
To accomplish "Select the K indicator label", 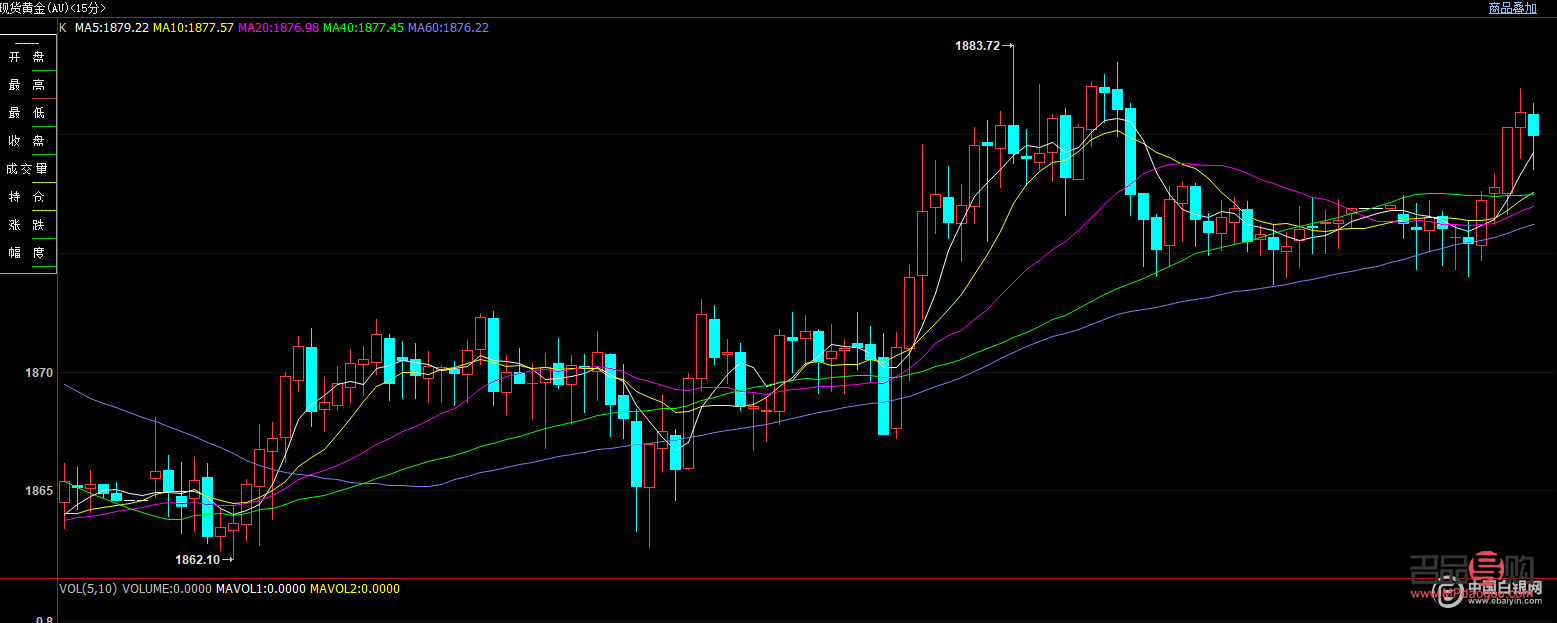I will 63,28.
